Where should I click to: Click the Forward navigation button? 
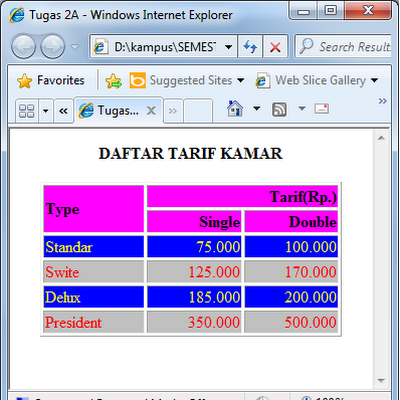point(52,47)
